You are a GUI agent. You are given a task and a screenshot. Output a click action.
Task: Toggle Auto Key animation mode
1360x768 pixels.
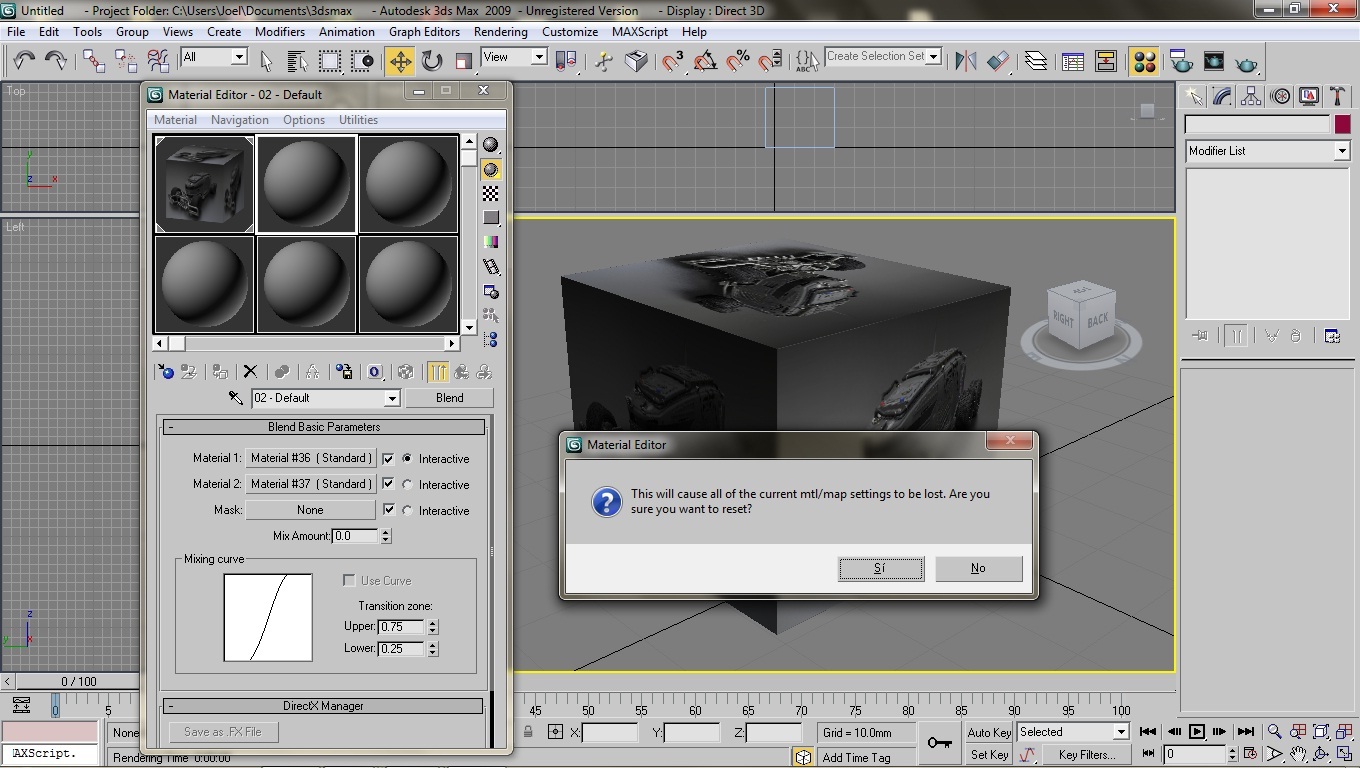pos(989,732)
